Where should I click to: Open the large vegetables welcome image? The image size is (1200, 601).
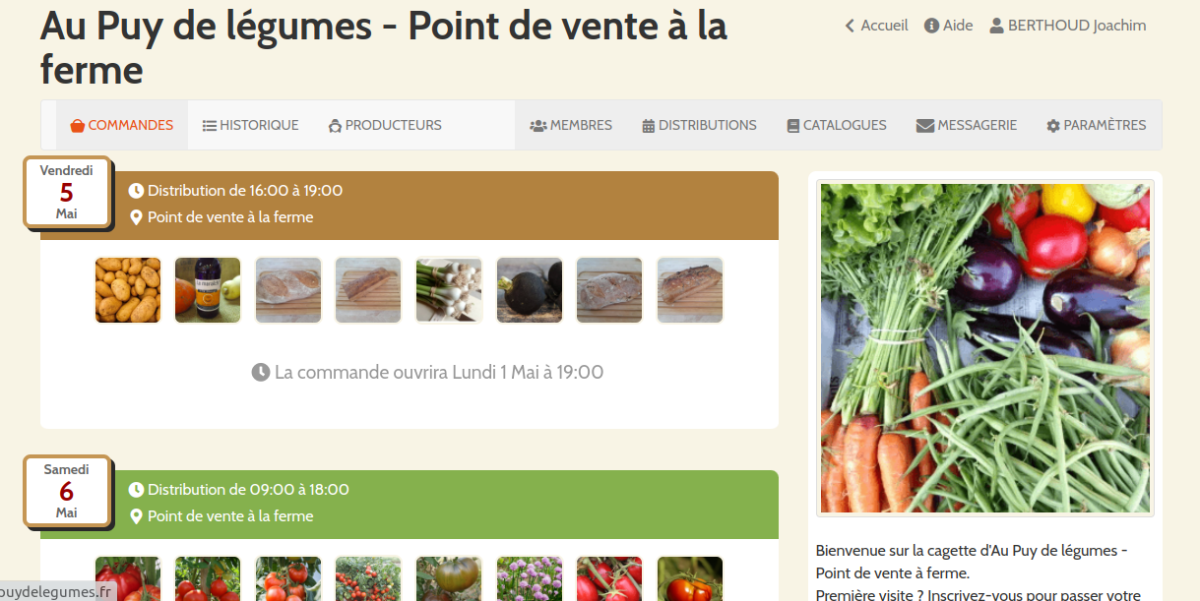pos(985,348)
